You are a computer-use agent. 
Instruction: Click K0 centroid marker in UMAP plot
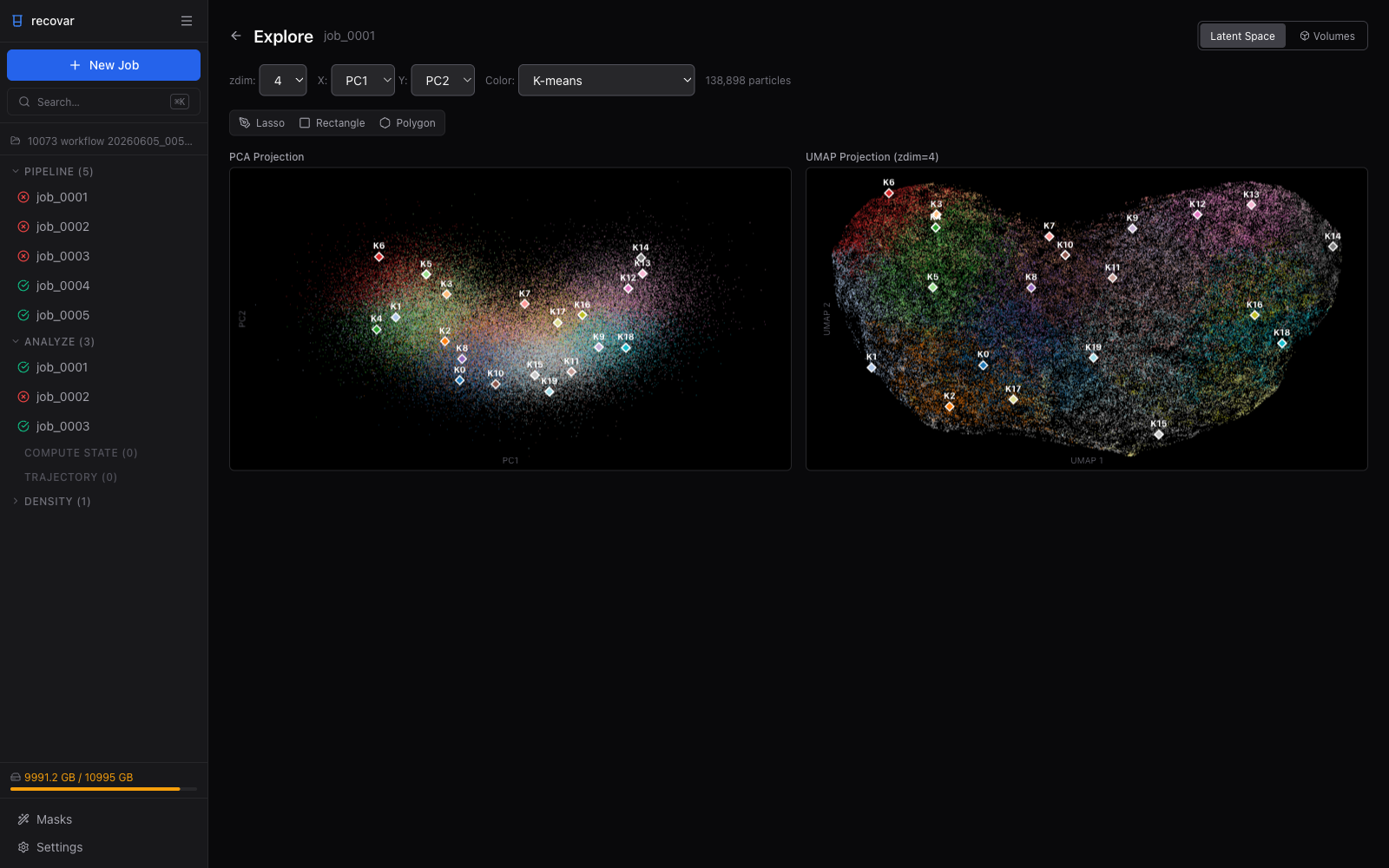point(983,365)
